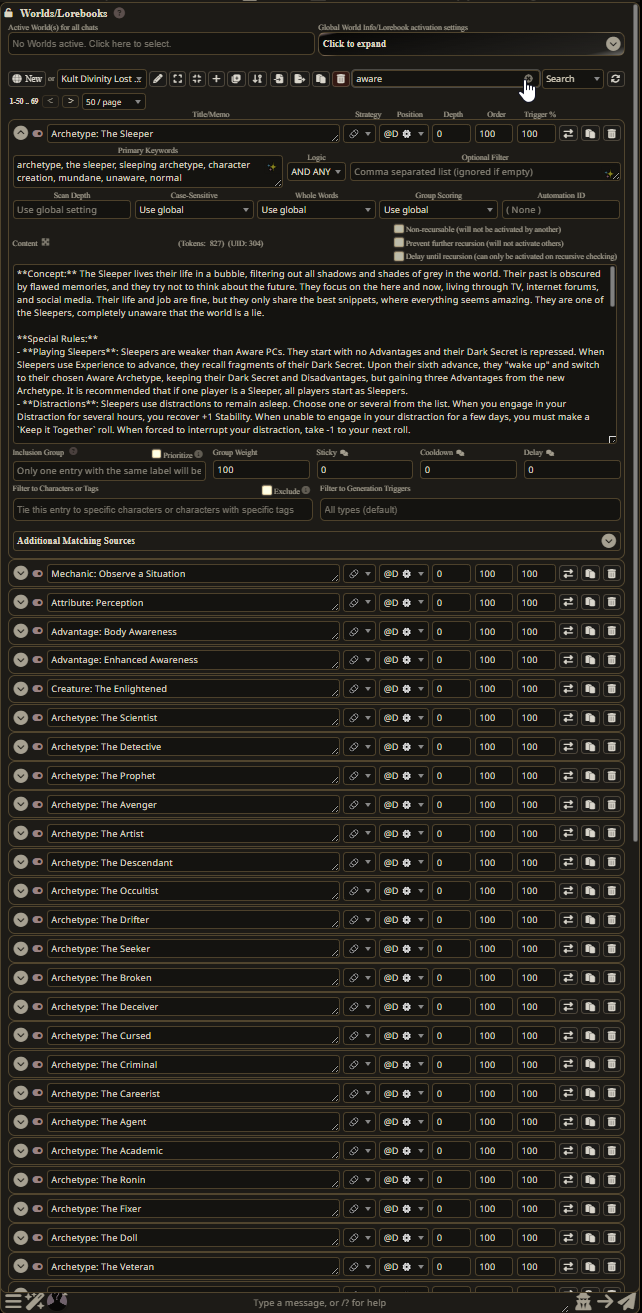The image size is (642, 1313).
Task: Send the message with paper plane icon
Action: [627, 1301]
